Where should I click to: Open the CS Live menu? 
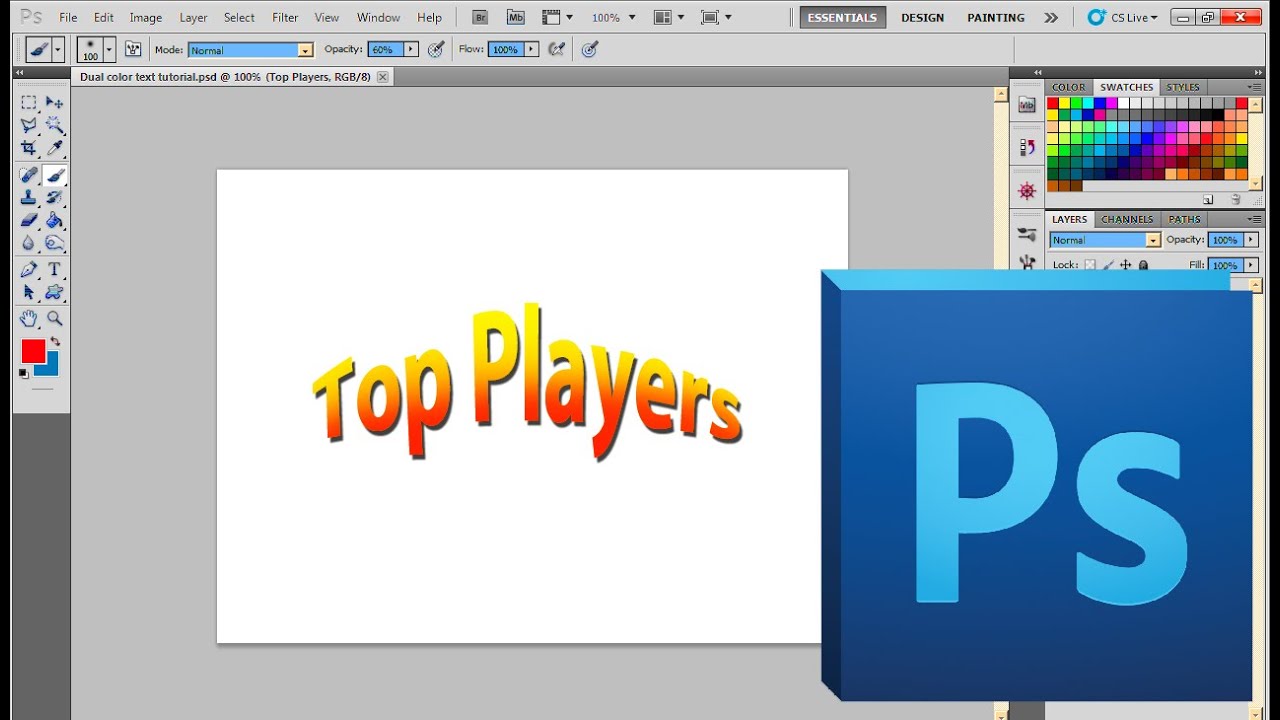coord(1122,17)
